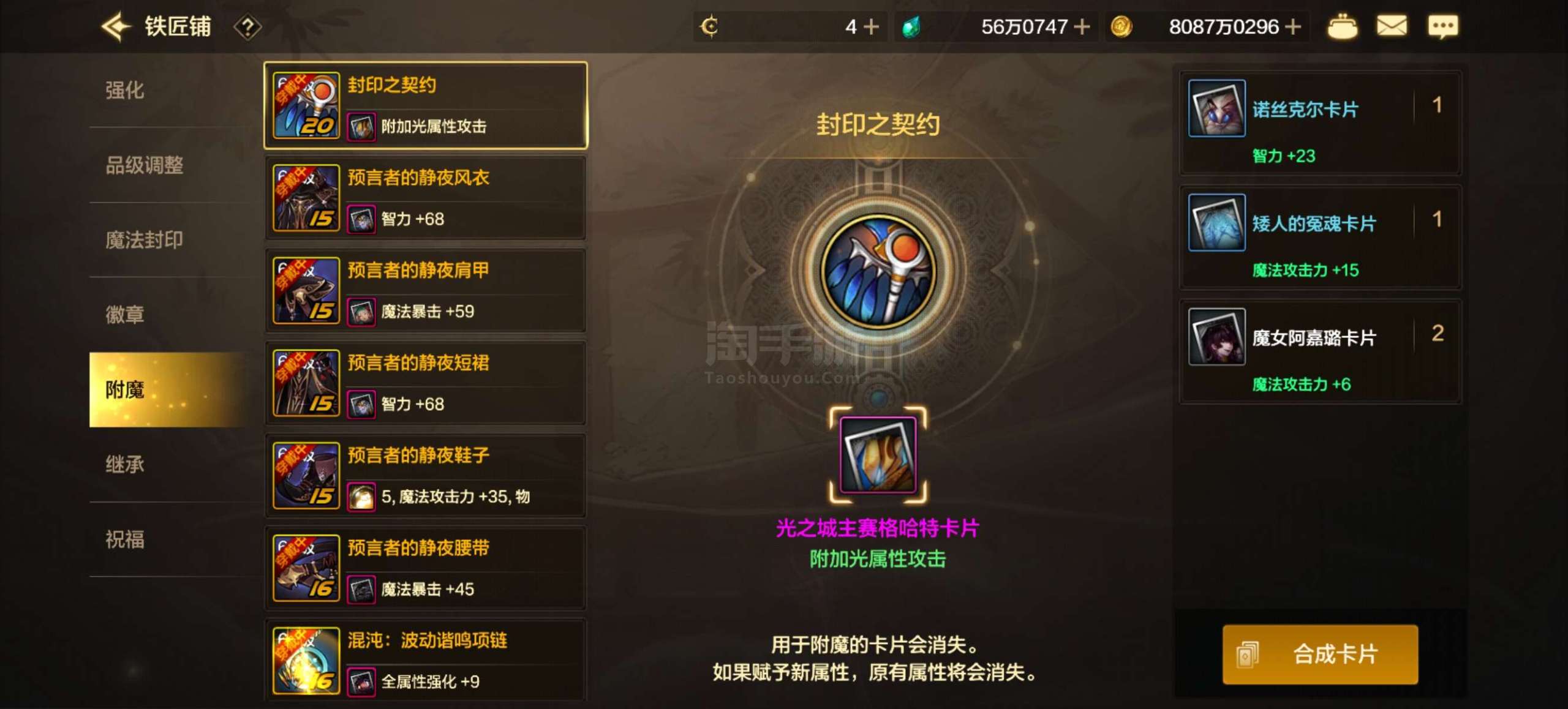
Task: Choose the 矮人的冤魂卡片 card
Action: coord(1320,238)
